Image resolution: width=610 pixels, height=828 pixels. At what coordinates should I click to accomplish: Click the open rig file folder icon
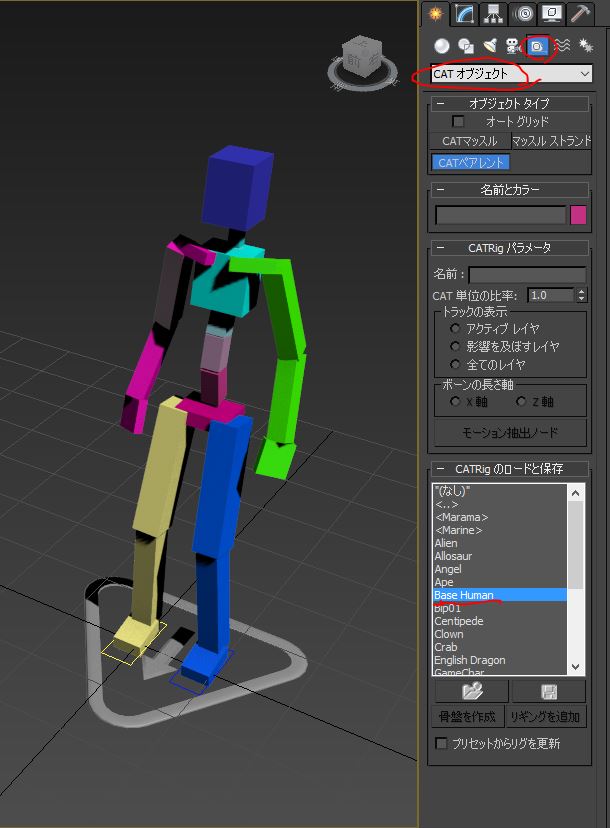click(x=472, y=692)
